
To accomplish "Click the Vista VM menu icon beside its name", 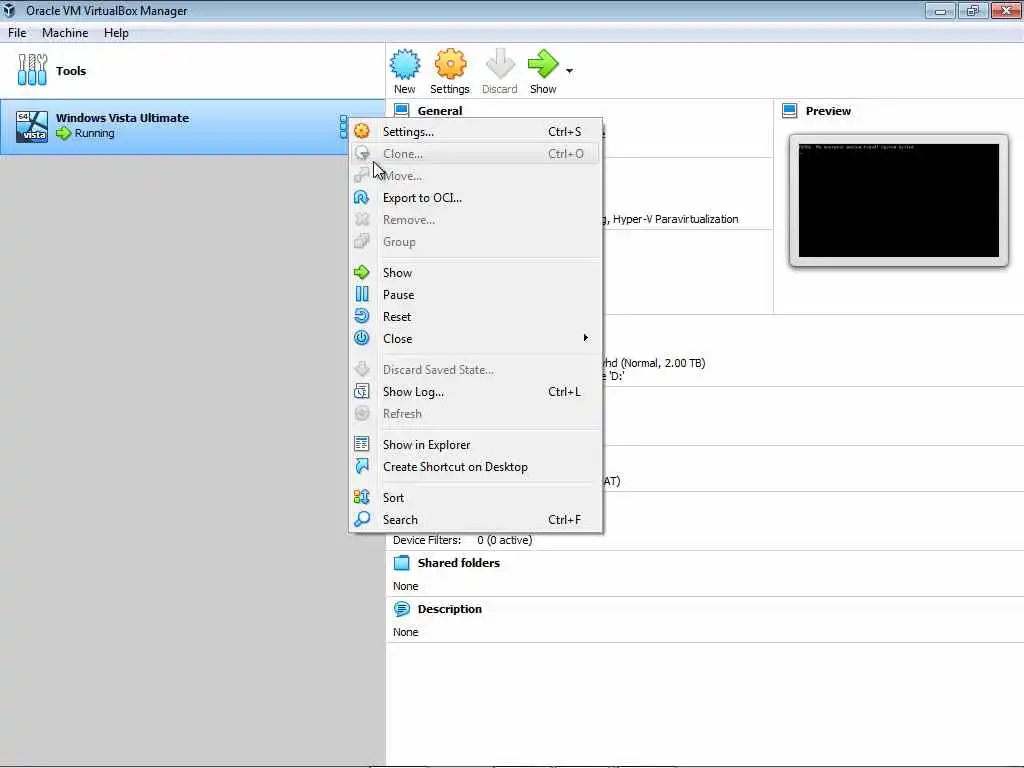I will (x=343, y=127).
